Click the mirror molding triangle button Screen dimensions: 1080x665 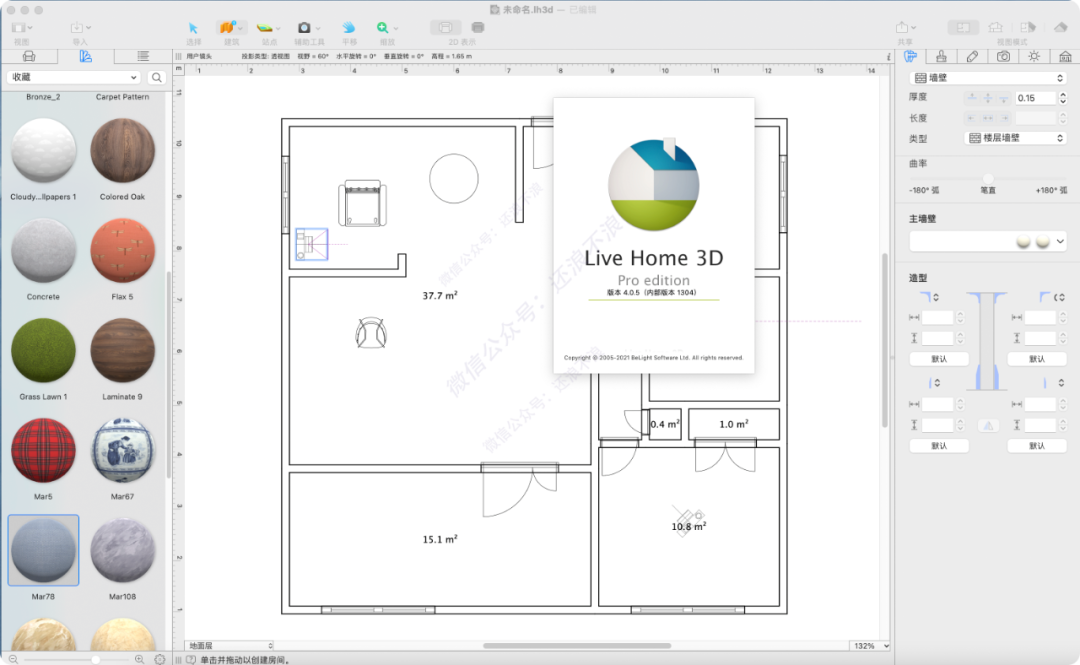[x=988, y=426]
